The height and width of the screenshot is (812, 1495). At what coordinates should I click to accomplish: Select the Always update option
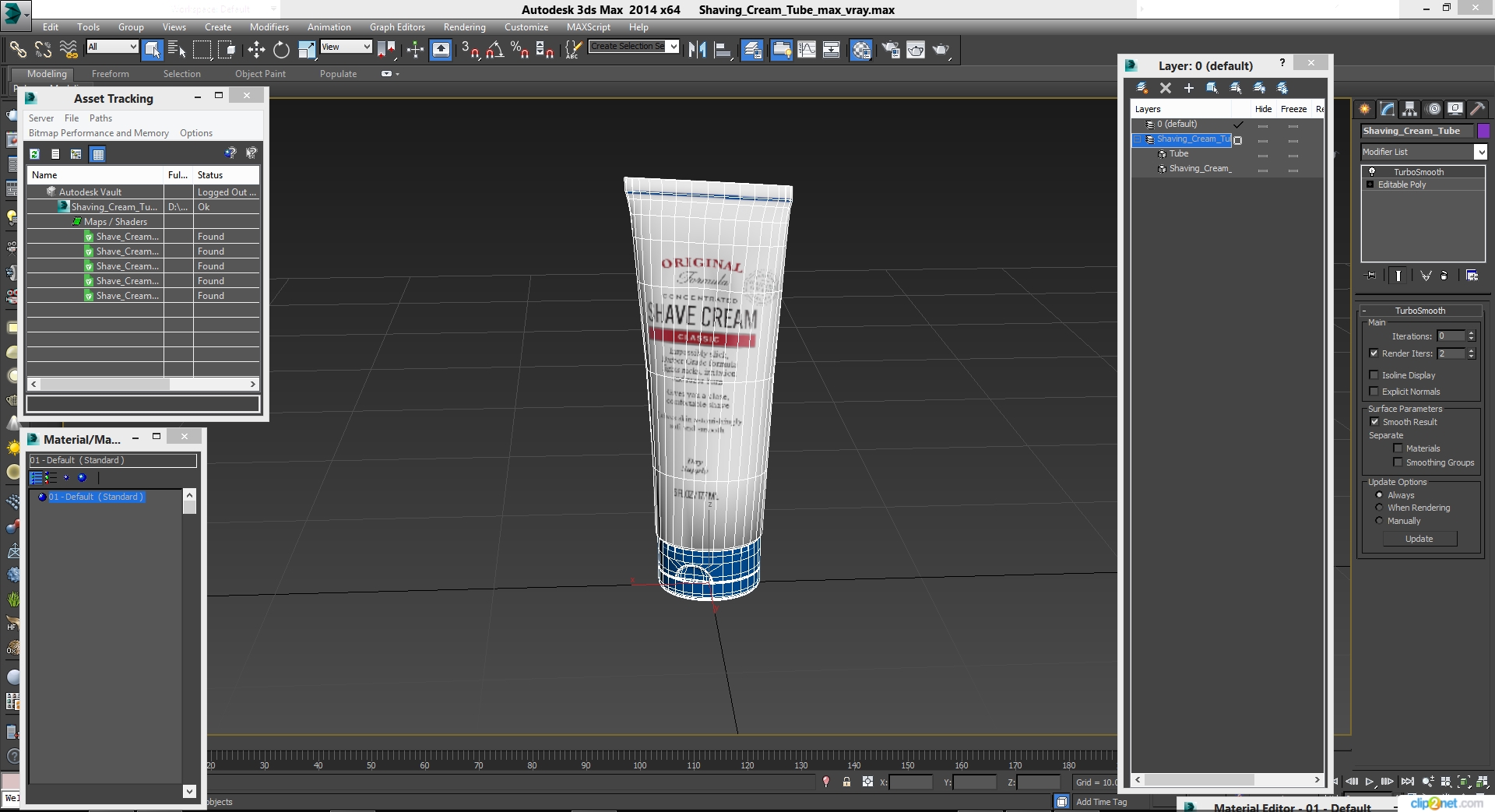(1379, 494)
